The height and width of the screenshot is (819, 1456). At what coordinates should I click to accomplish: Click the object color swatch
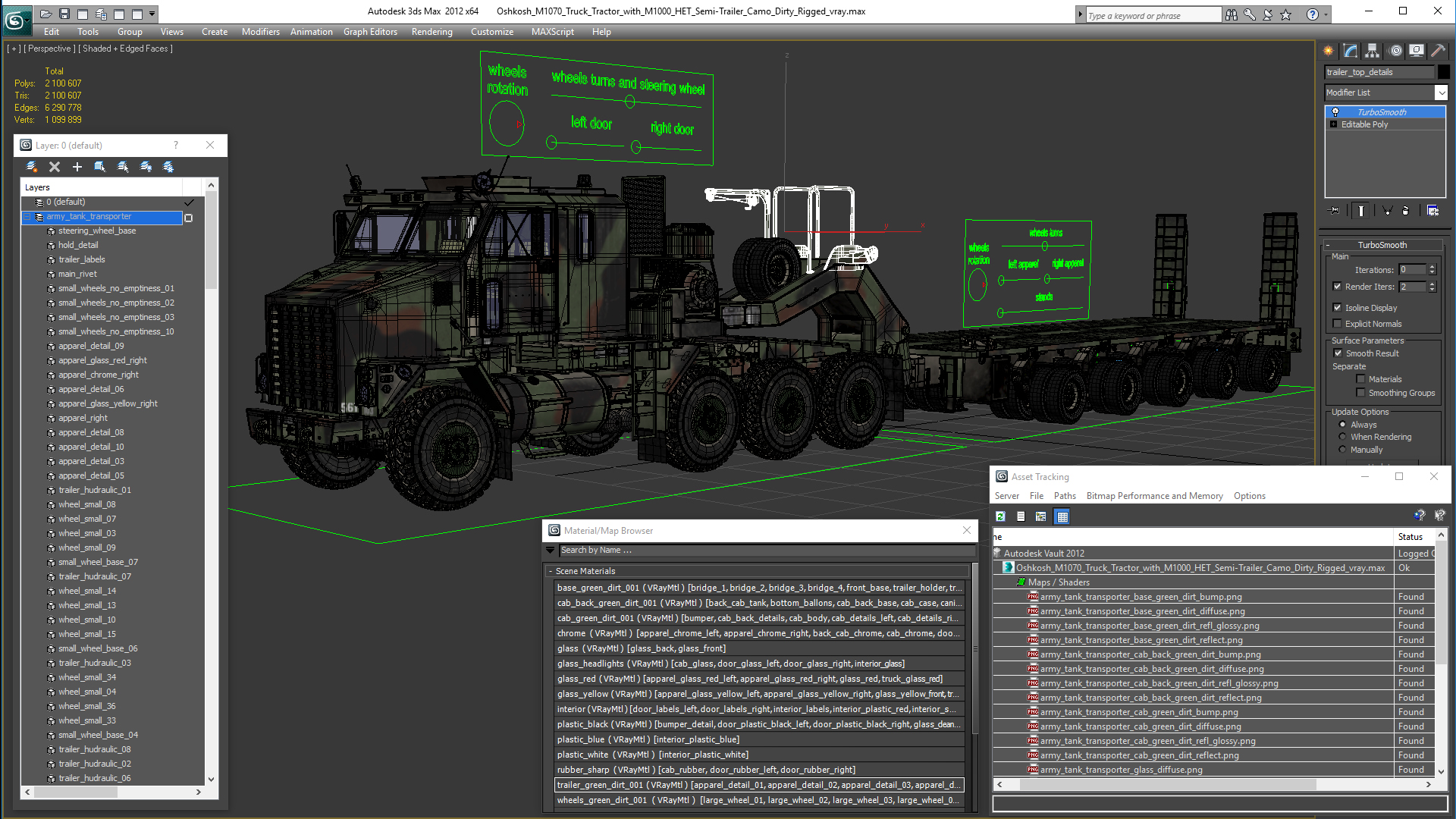tap(1444, 72)
